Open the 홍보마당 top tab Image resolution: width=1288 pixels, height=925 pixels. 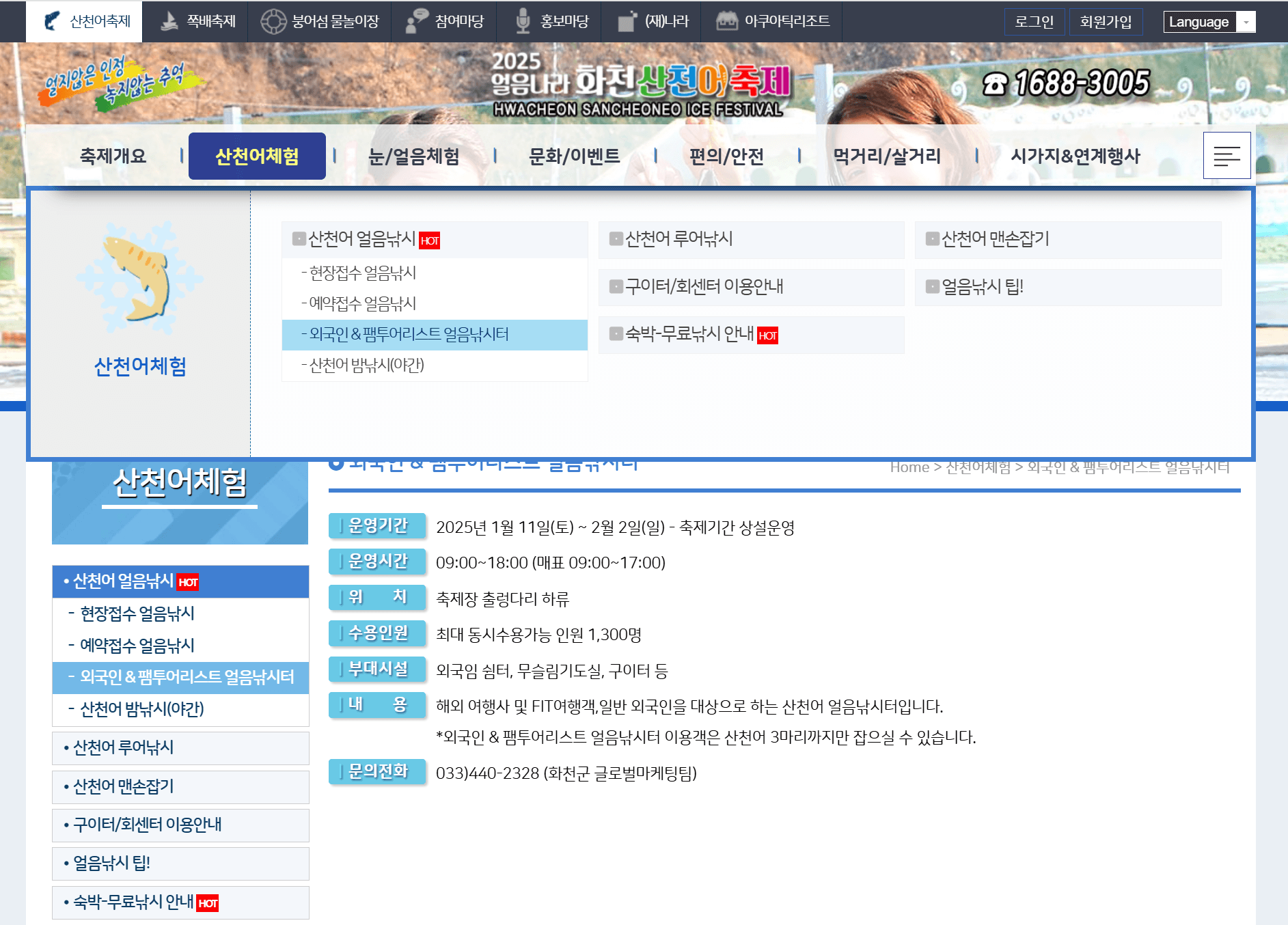549,21
